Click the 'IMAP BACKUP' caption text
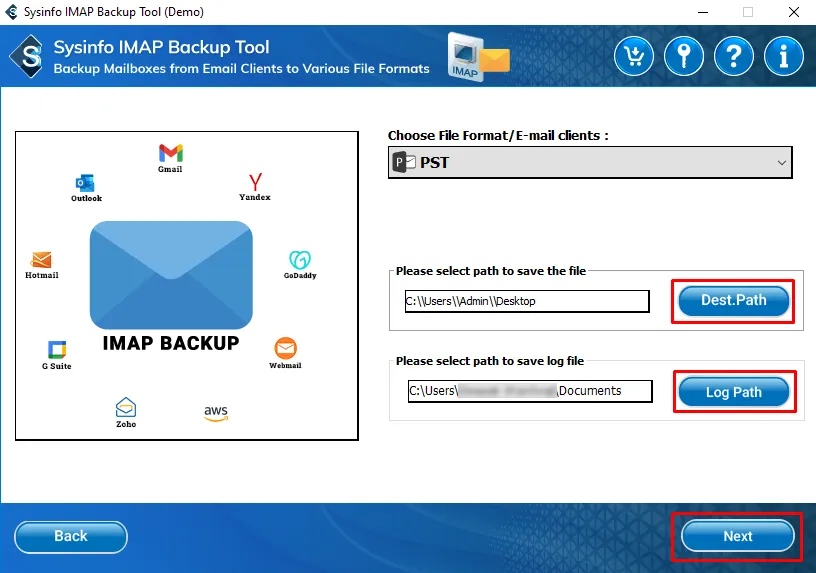Image resolution: width=816 pixels, height=573 pixels. (x=171, y=343)
